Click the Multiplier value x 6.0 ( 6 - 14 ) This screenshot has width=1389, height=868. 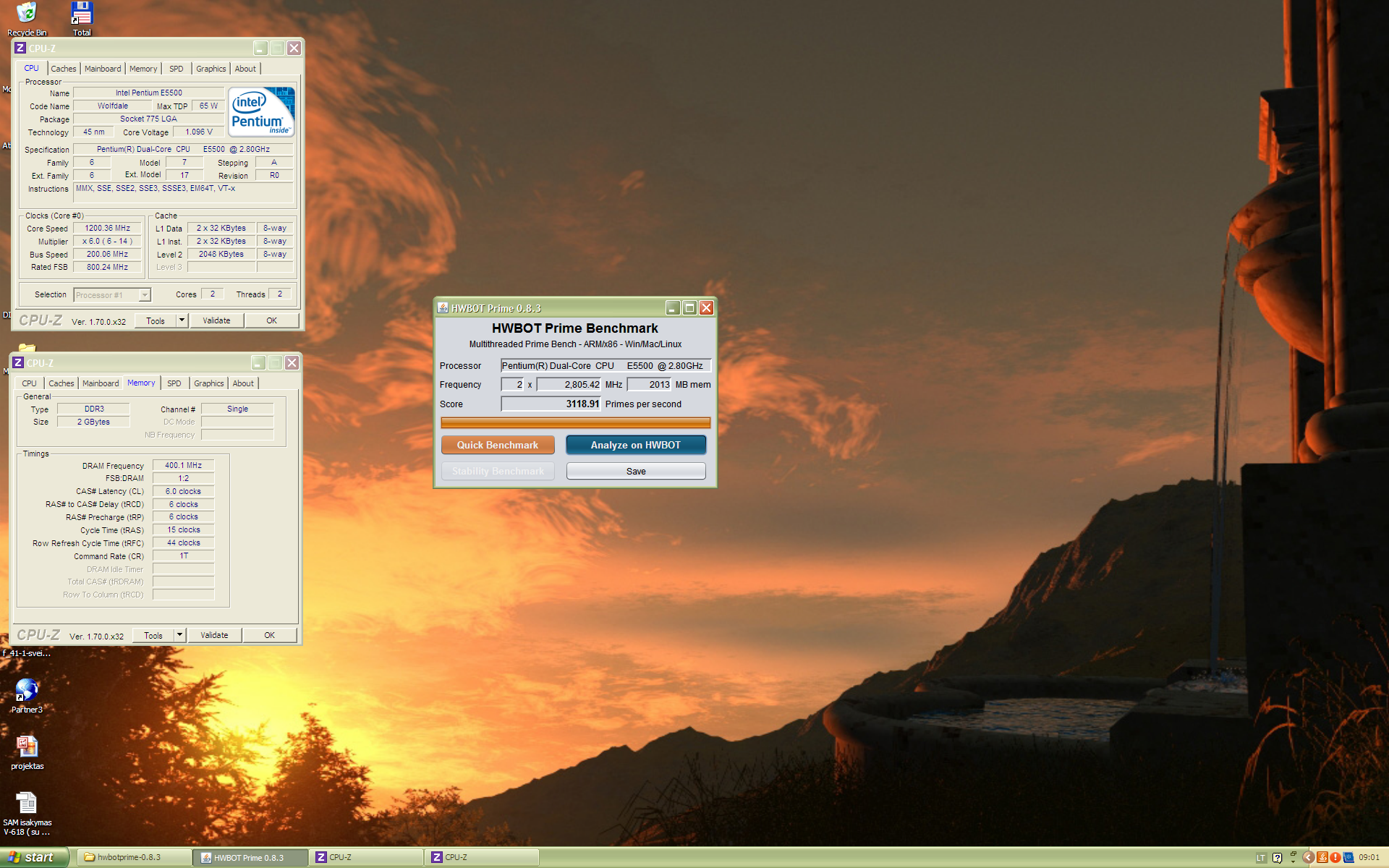[108, 241]
